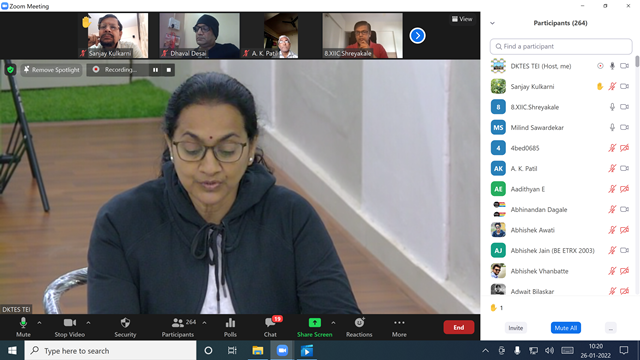Click the meeting encryption shield icon

11,70
